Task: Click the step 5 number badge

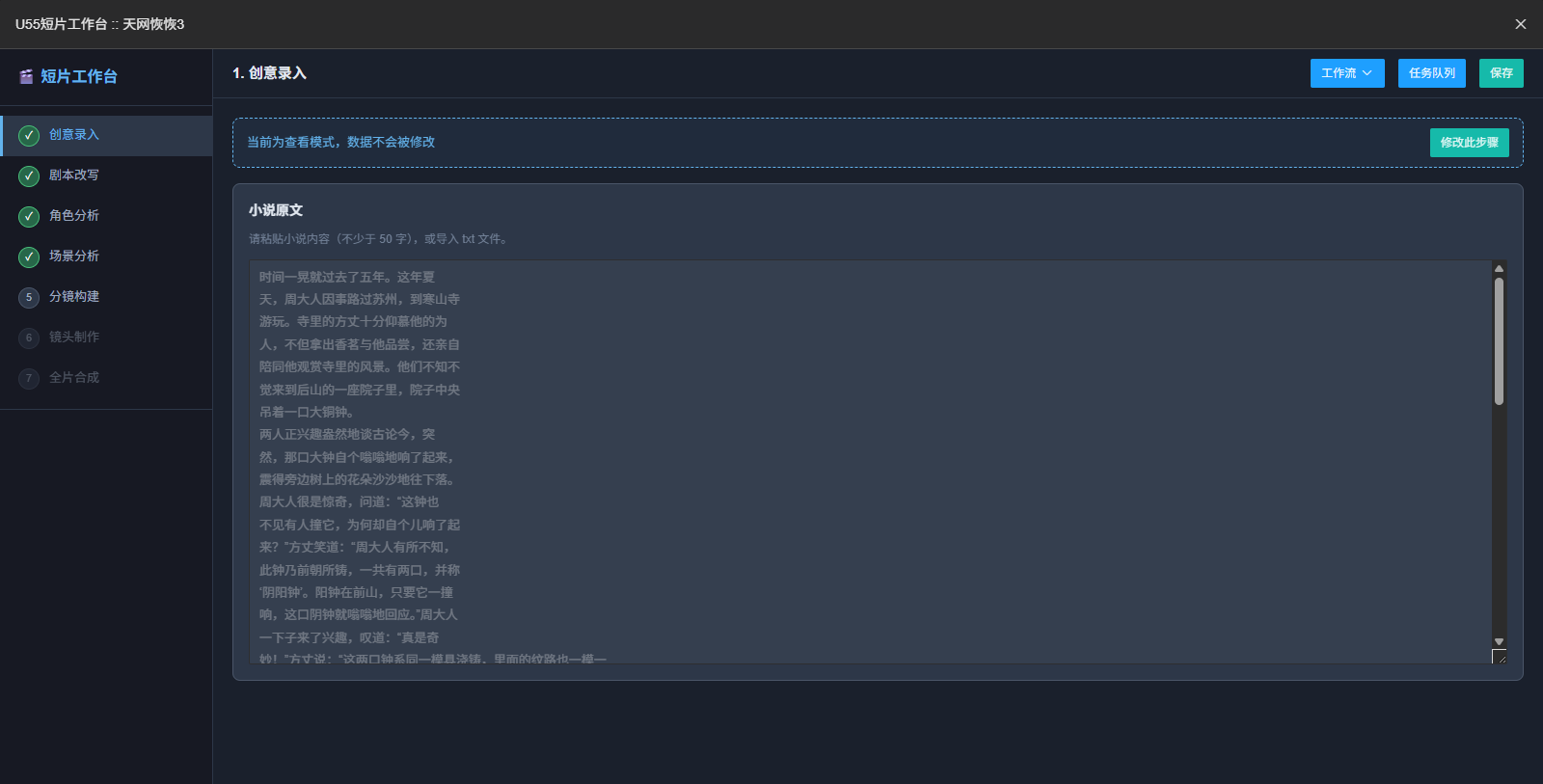Action: point(29,297)
